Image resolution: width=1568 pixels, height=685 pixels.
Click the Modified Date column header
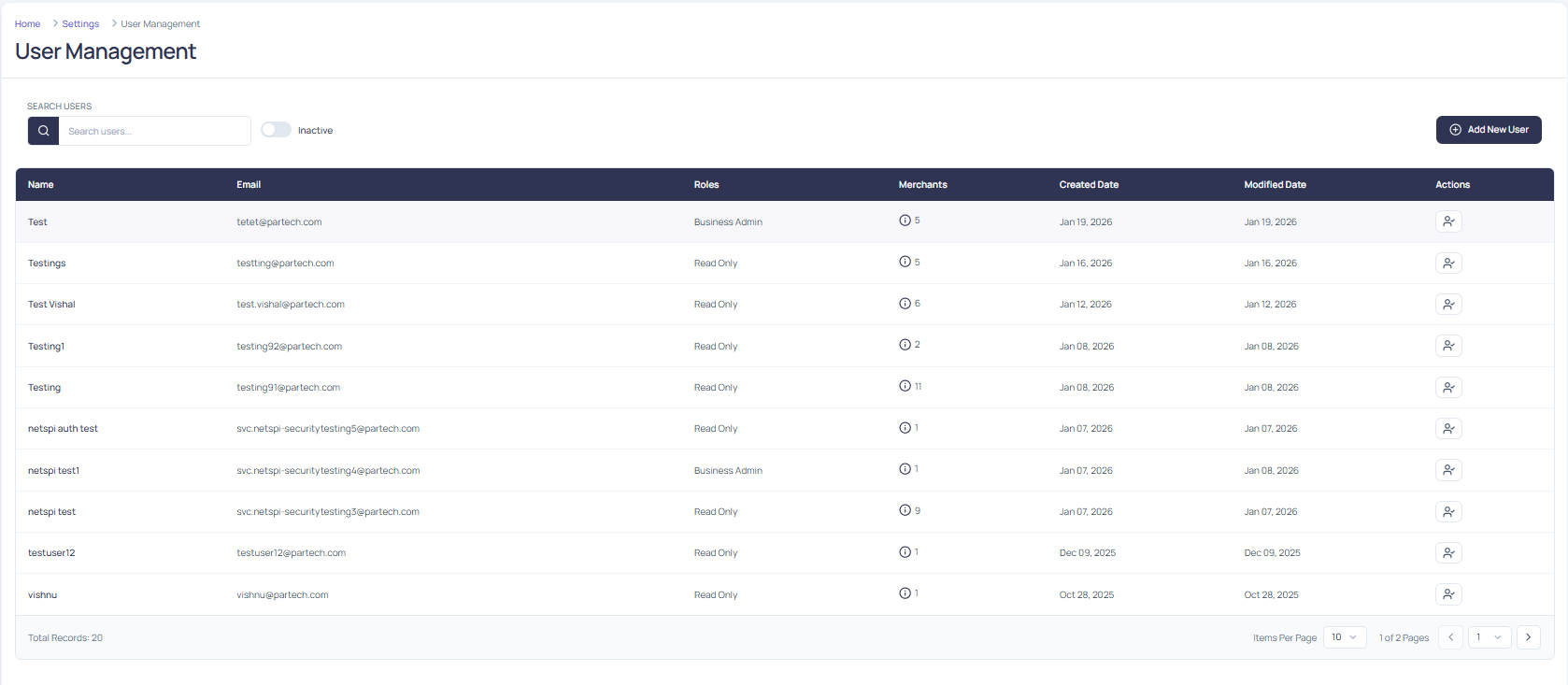click(x=1276, y=185)
